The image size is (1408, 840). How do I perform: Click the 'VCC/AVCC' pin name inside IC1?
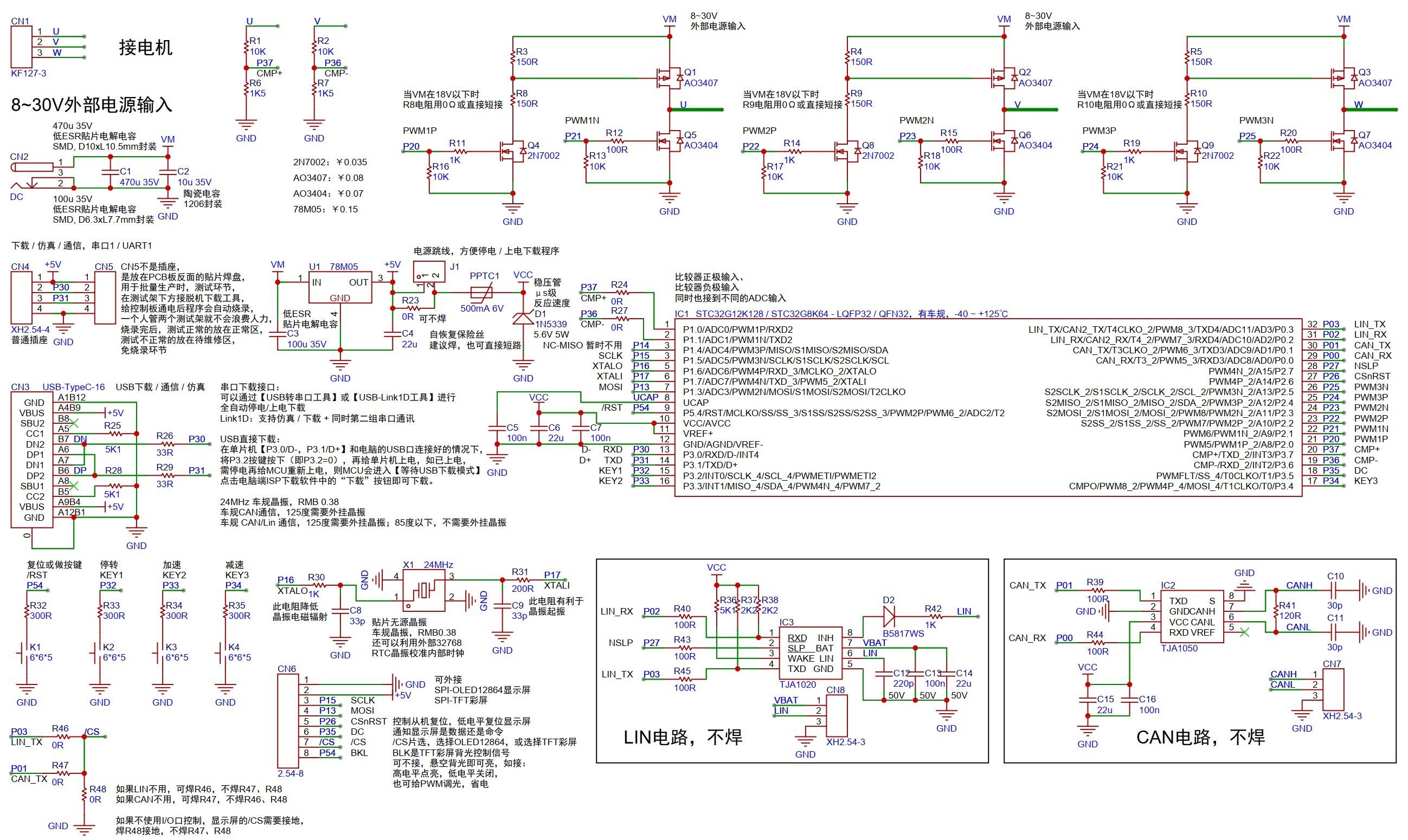pos(706,423)
